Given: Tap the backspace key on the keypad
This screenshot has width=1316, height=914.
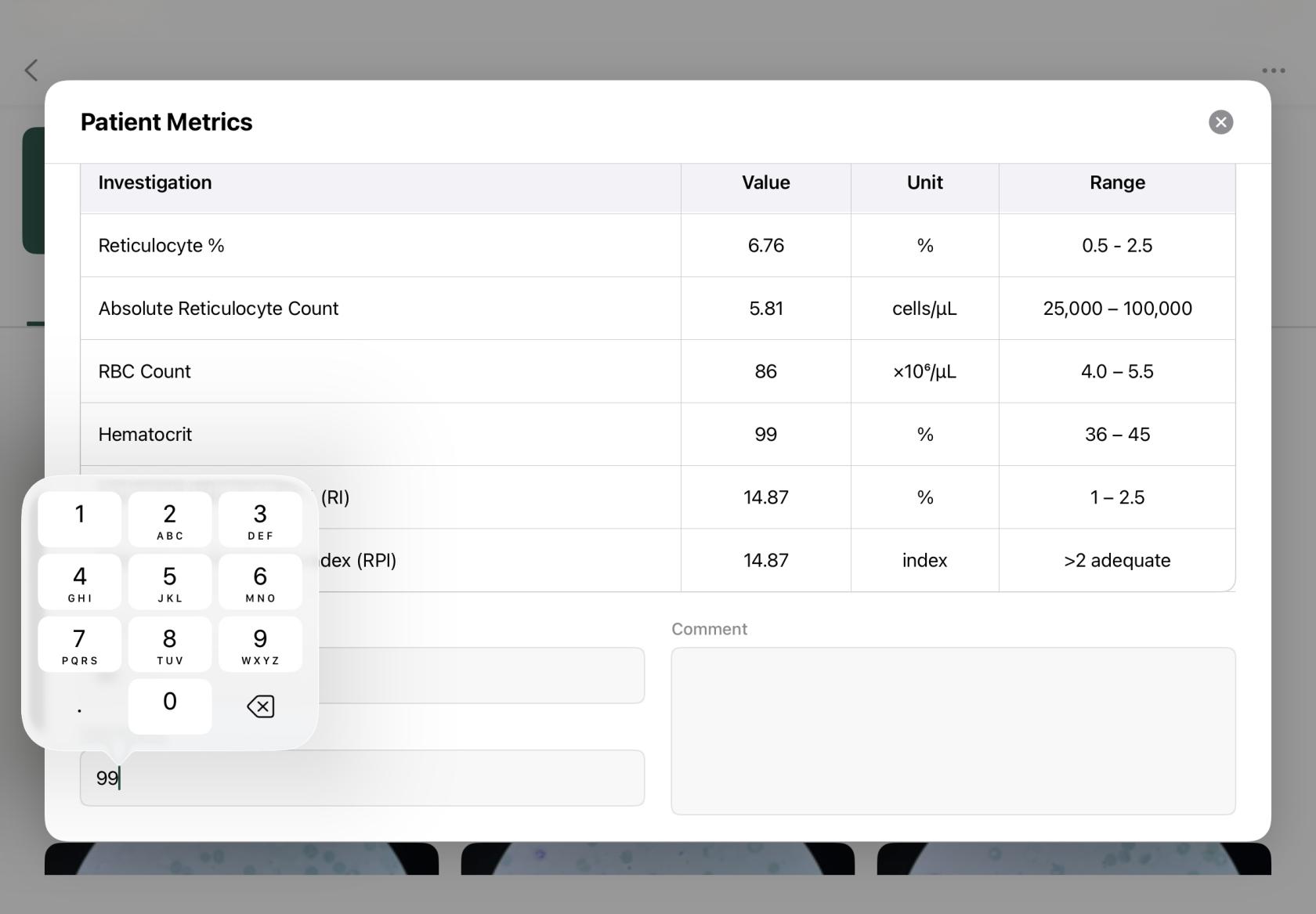Looking at the screenshot, I should (x=260, y=706).
